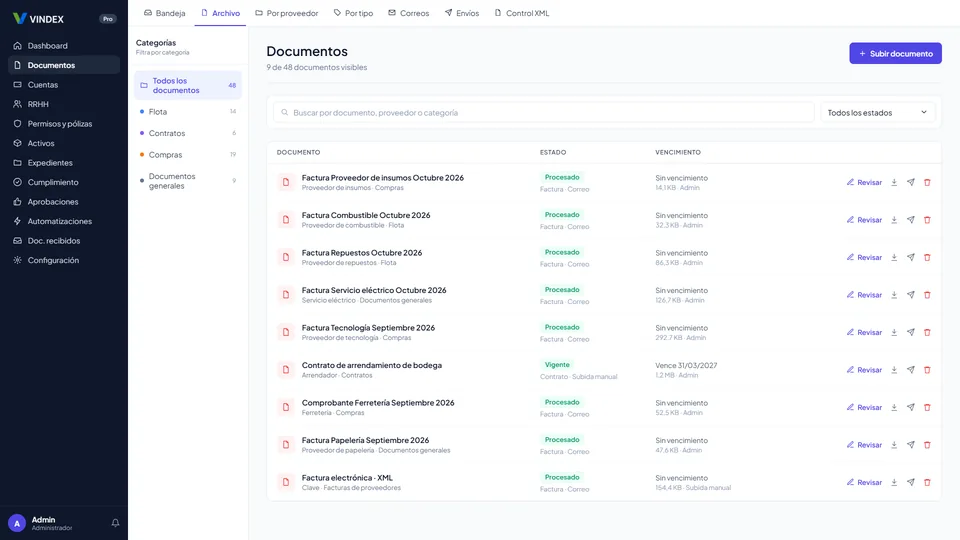Open the Control XML tab
Screen dimensions: 960x540
pos(522,13)
